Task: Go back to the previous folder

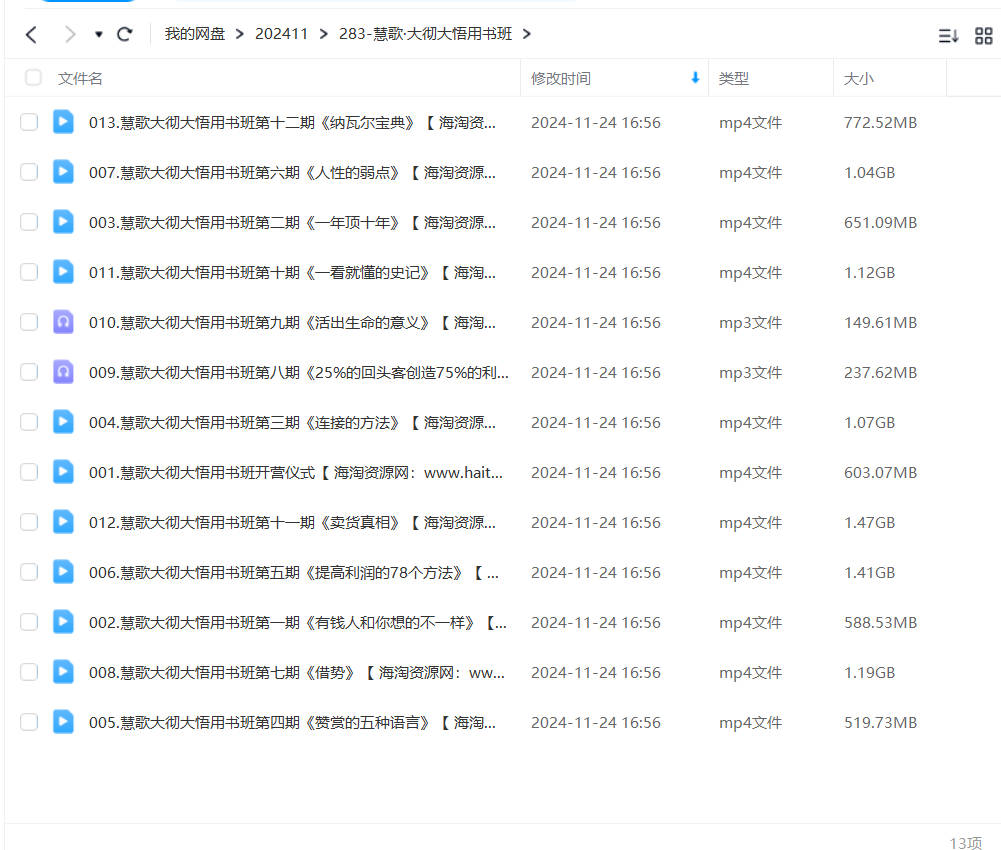Action: point(31,34)
